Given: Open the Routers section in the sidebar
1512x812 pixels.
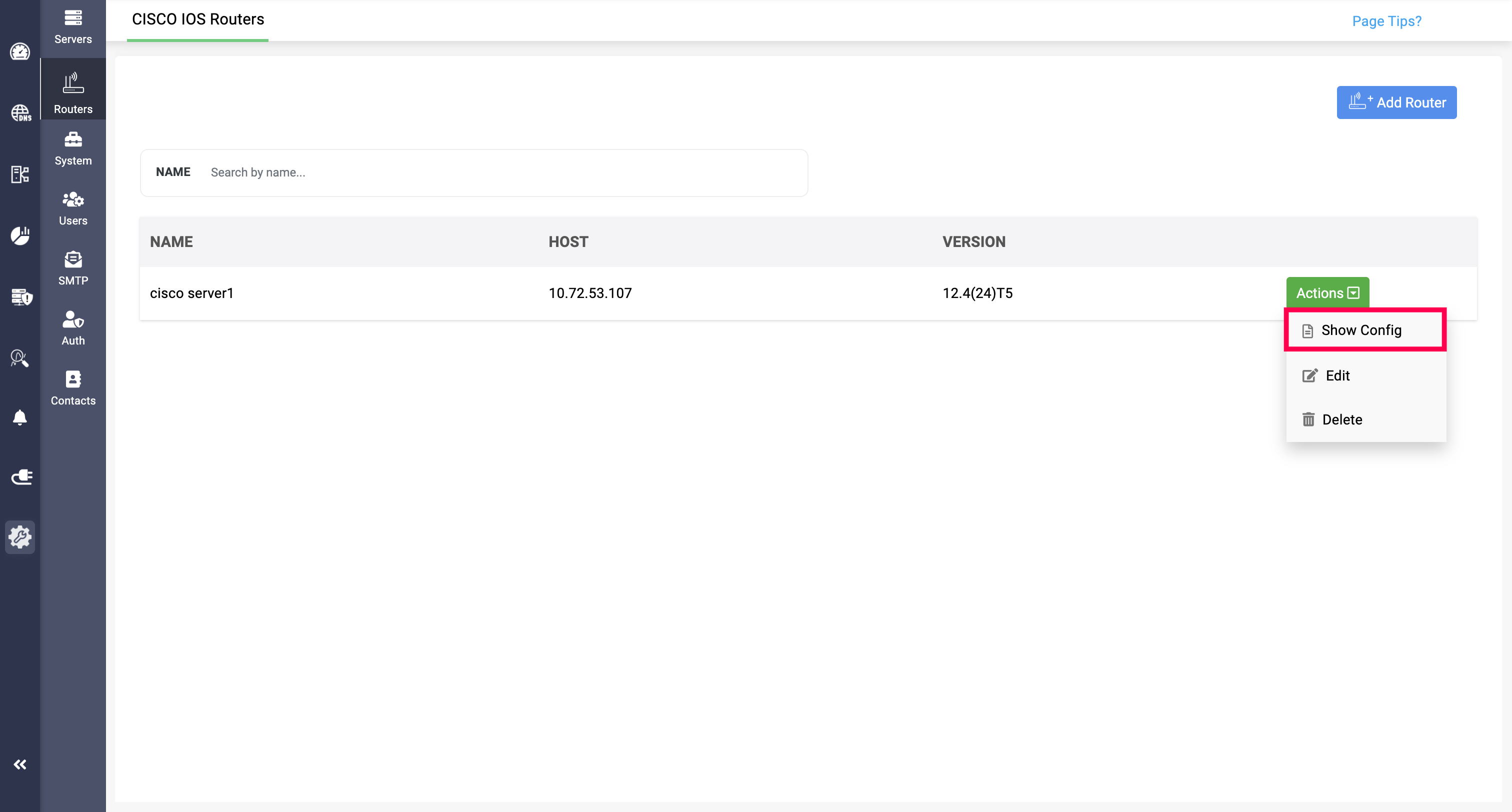Looking at the screenshot, I should [x=73, y=91].
